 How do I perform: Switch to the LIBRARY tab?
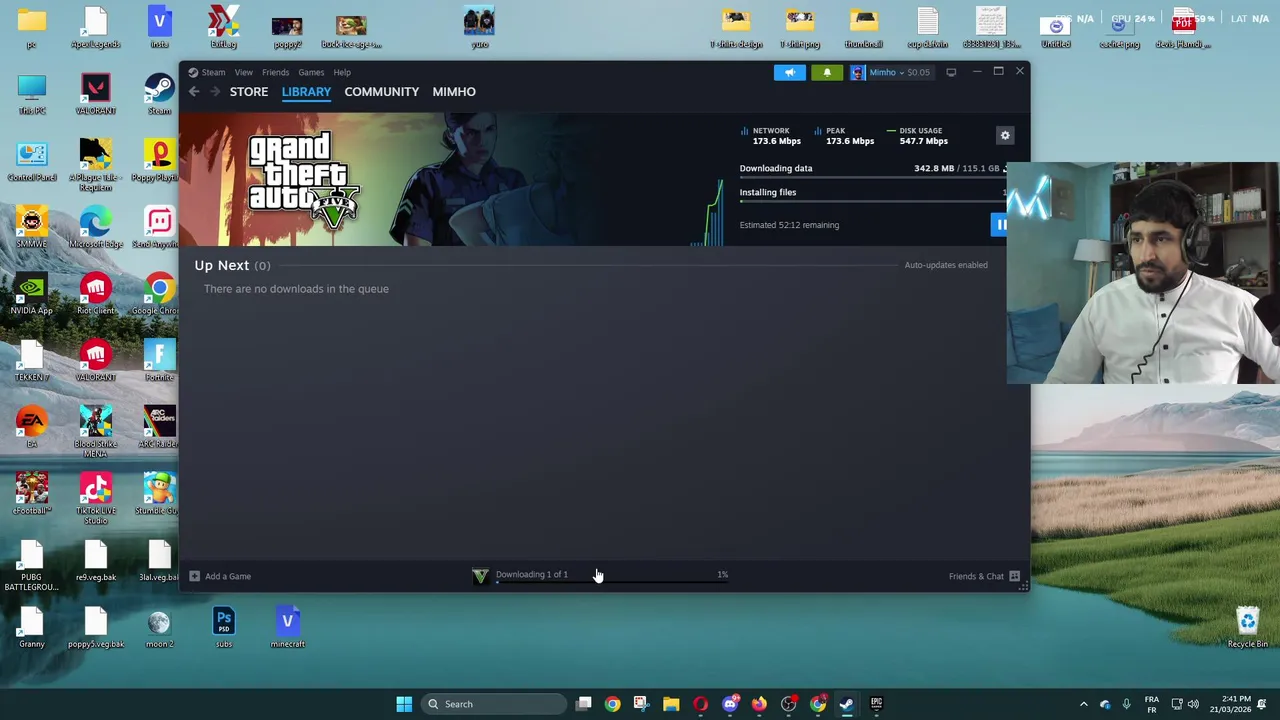(306, 92)
